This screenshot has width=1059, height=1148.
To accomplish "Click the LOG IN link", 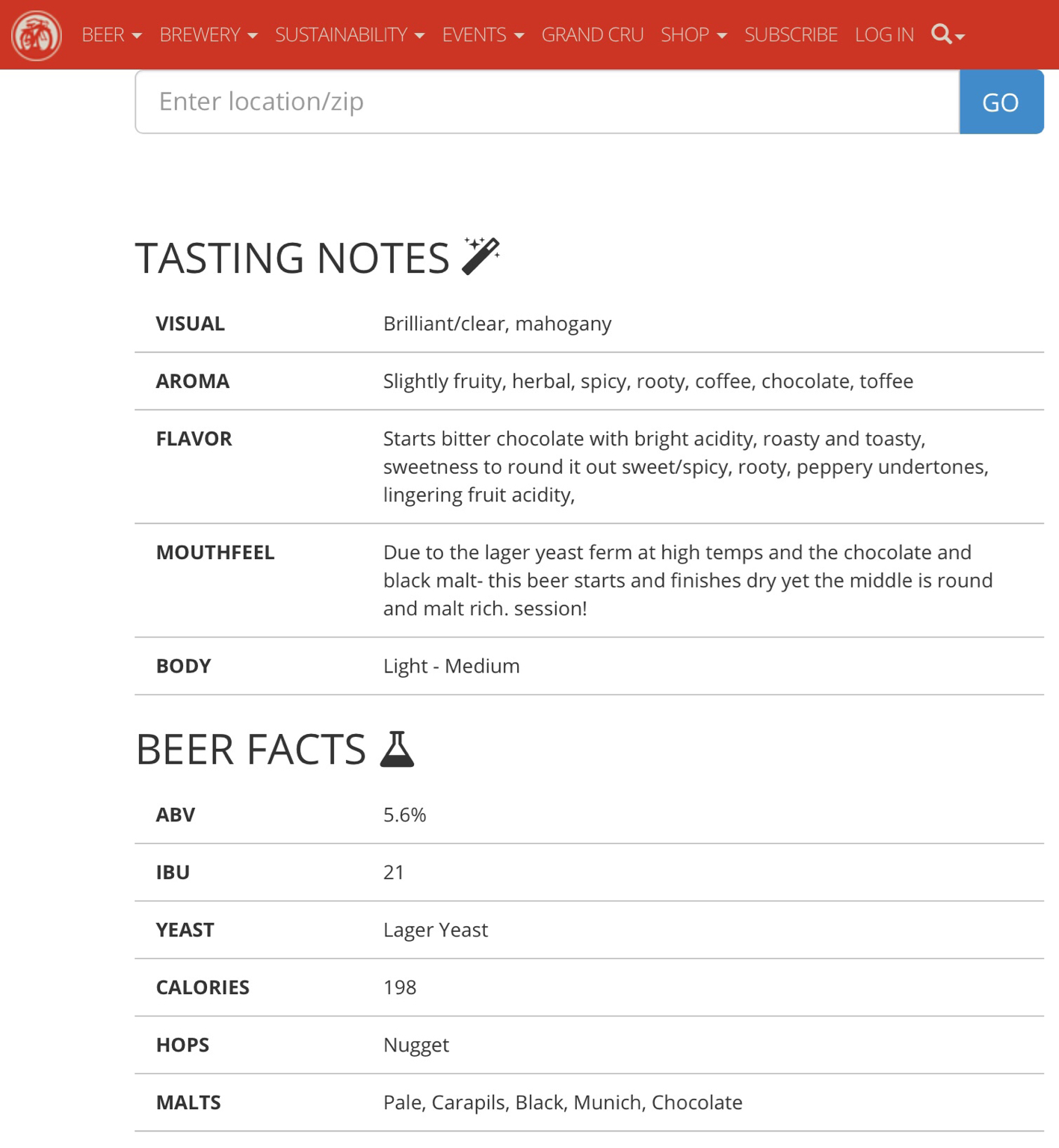I will 884,35.
